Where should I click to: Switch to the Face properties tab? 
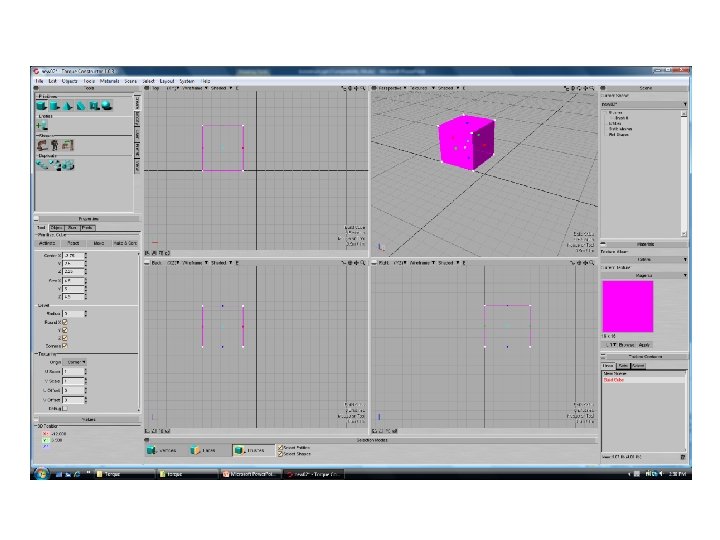[x=72, y=228]
